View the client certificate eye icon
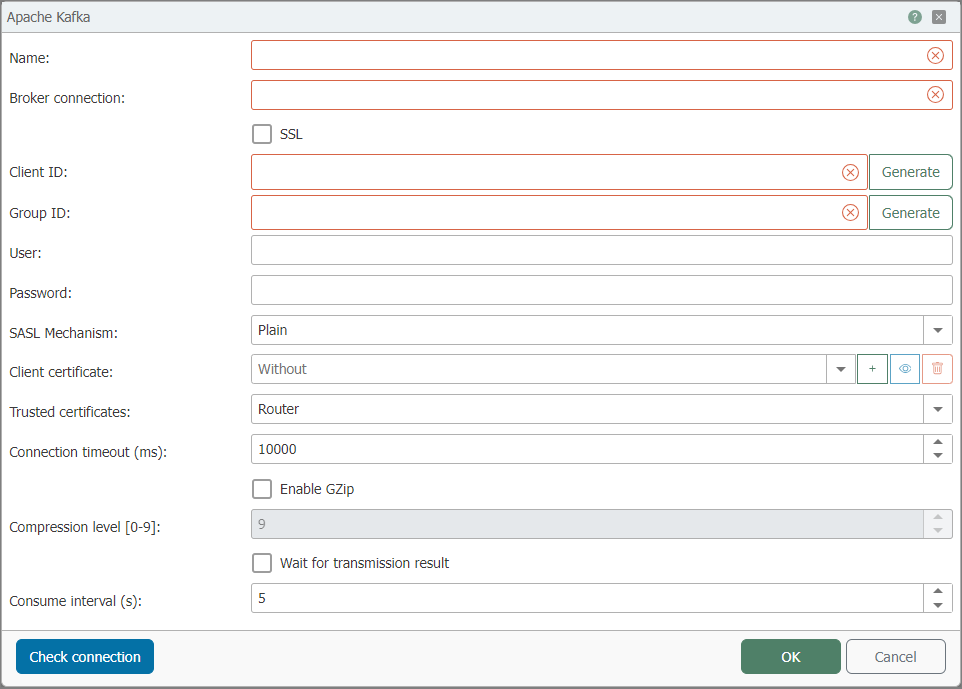The height and width of the screenshot is (689, 962). click(905, 369)
